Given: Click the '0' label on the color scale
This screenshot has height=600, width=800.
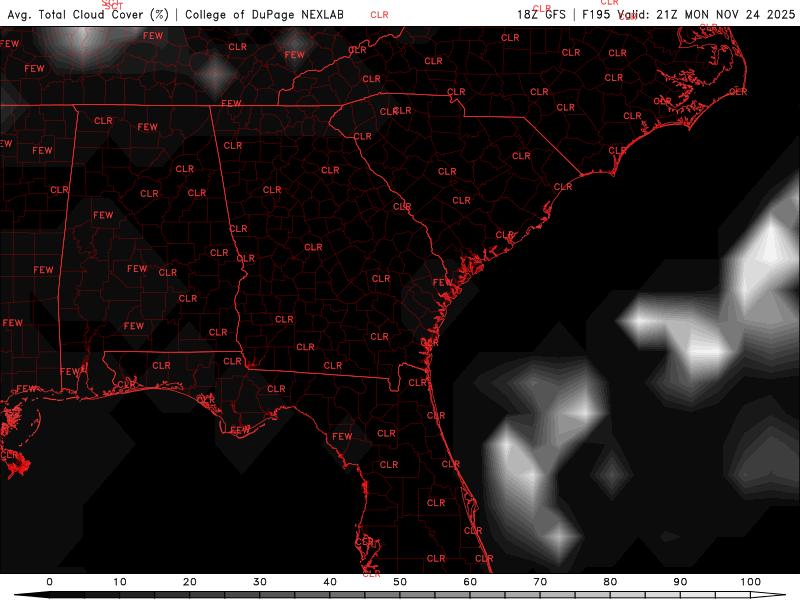Looking at the screenshot, I should click(49, 582).
